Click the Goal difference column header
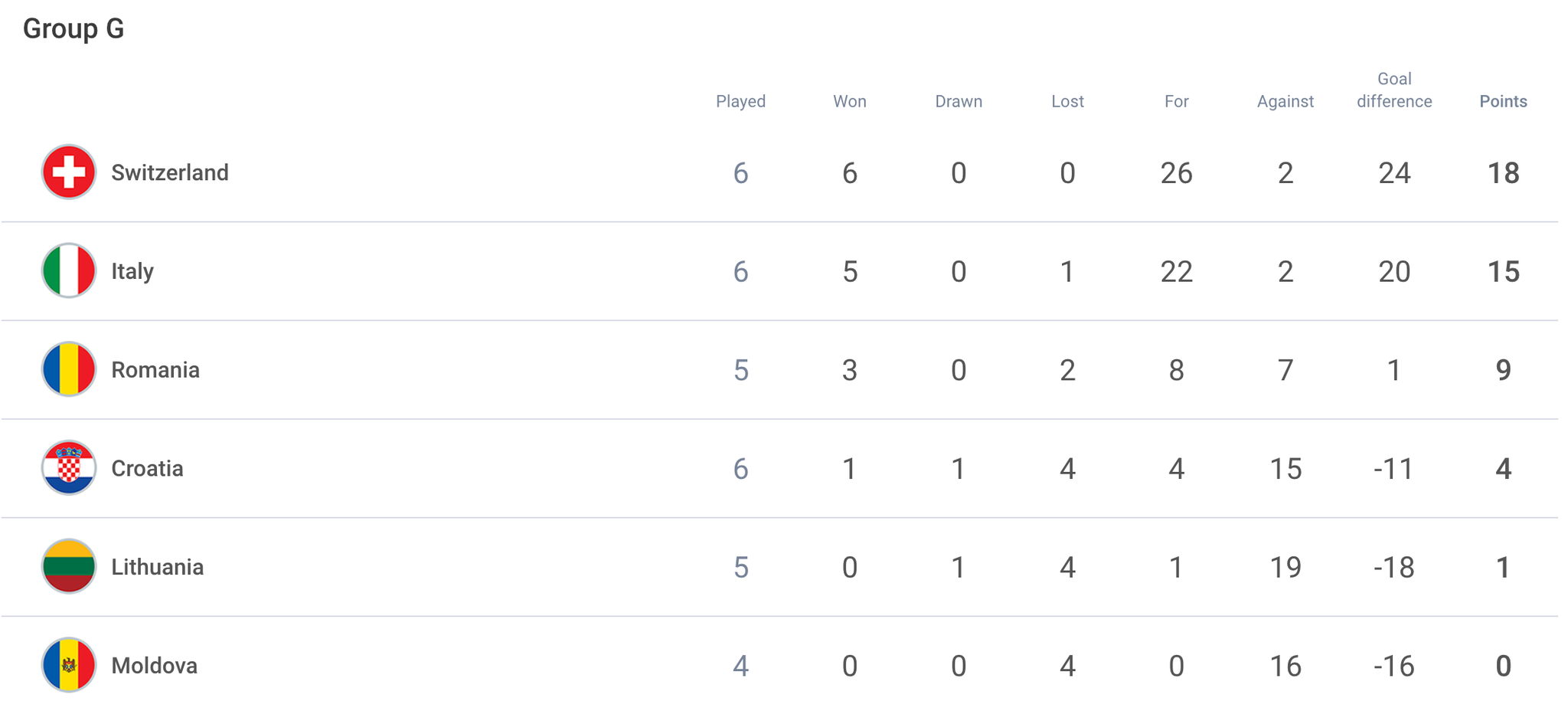1568x724 pixels. coord(1394,90)
